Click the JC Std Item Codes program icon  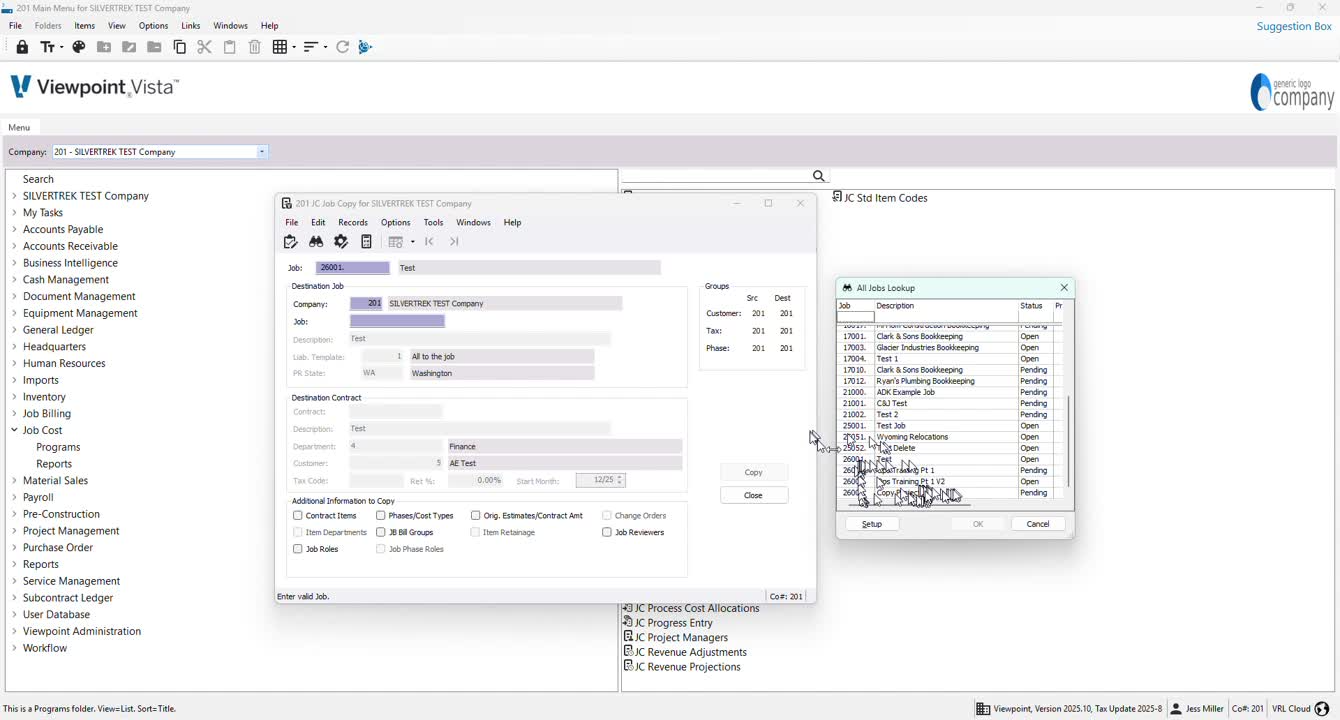838,197
